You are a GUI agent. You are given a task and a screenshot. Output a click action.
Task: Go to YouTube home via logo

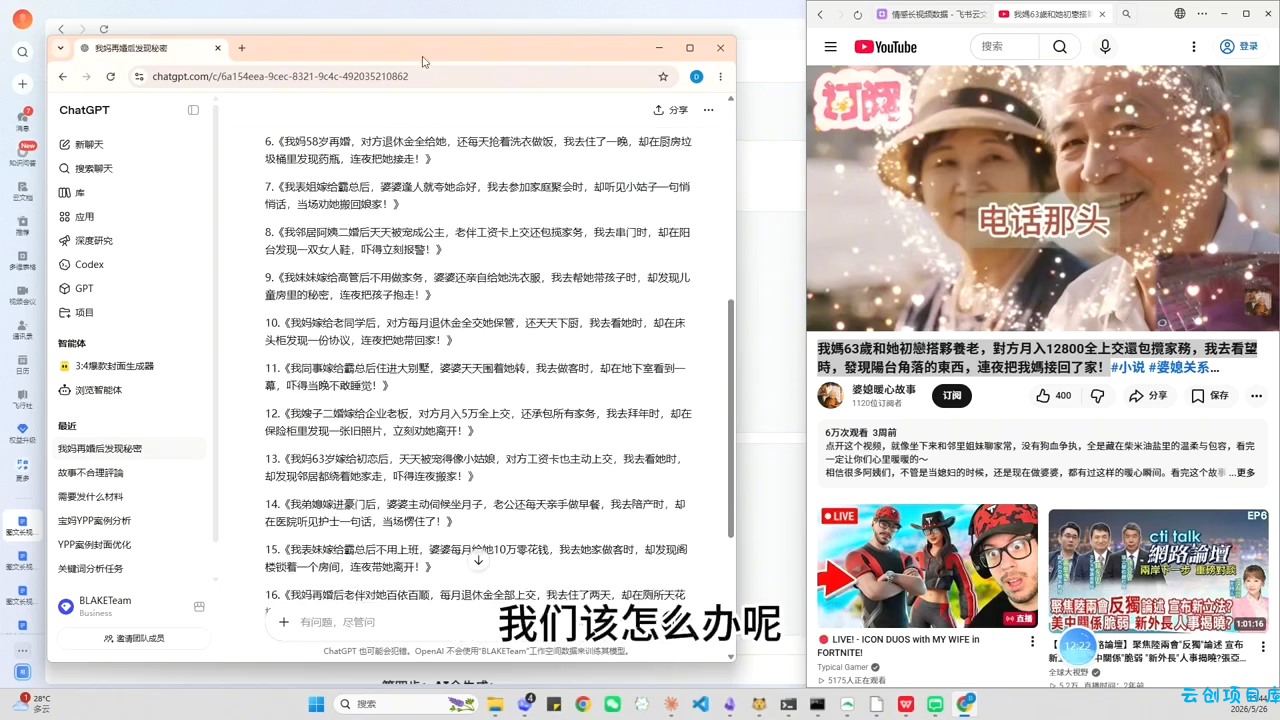(x=886, y=47)
